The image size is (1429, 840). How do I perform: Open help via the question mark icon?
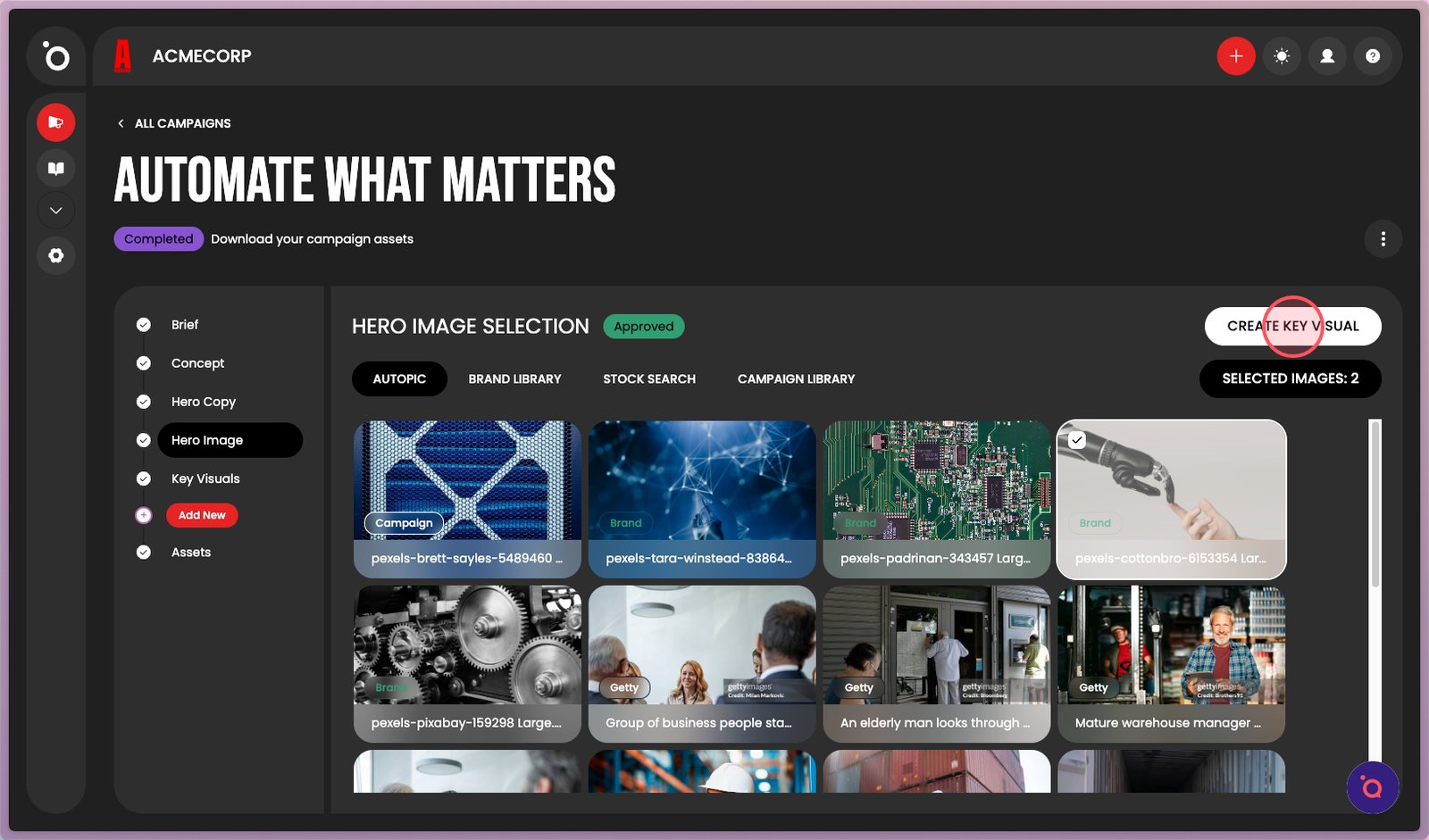coord(1373,56)
